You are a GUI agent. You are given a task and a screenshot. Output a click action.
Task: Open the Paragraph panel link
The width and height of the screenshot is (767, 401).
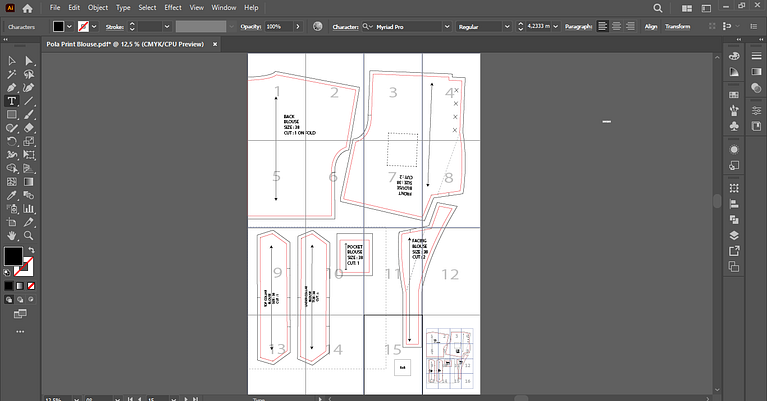click(578, 26)
